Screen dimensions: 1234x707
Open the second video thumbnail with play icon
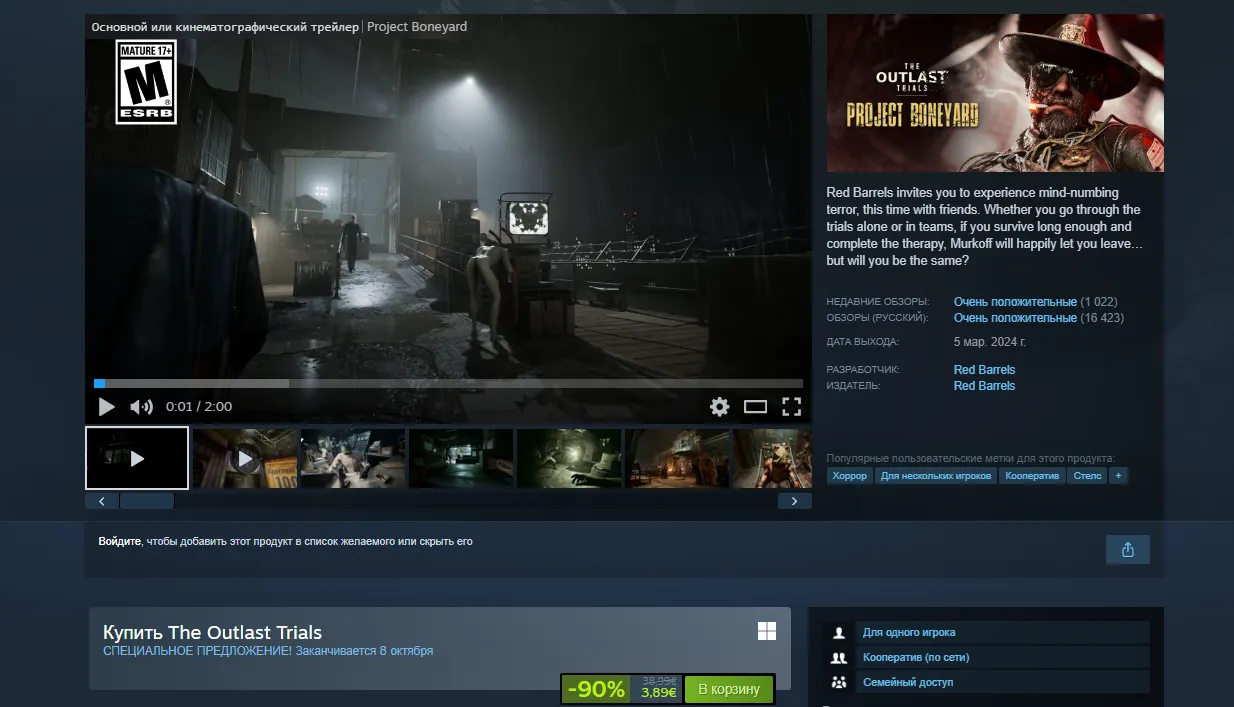pyautogui.click(x=245, y=459)
